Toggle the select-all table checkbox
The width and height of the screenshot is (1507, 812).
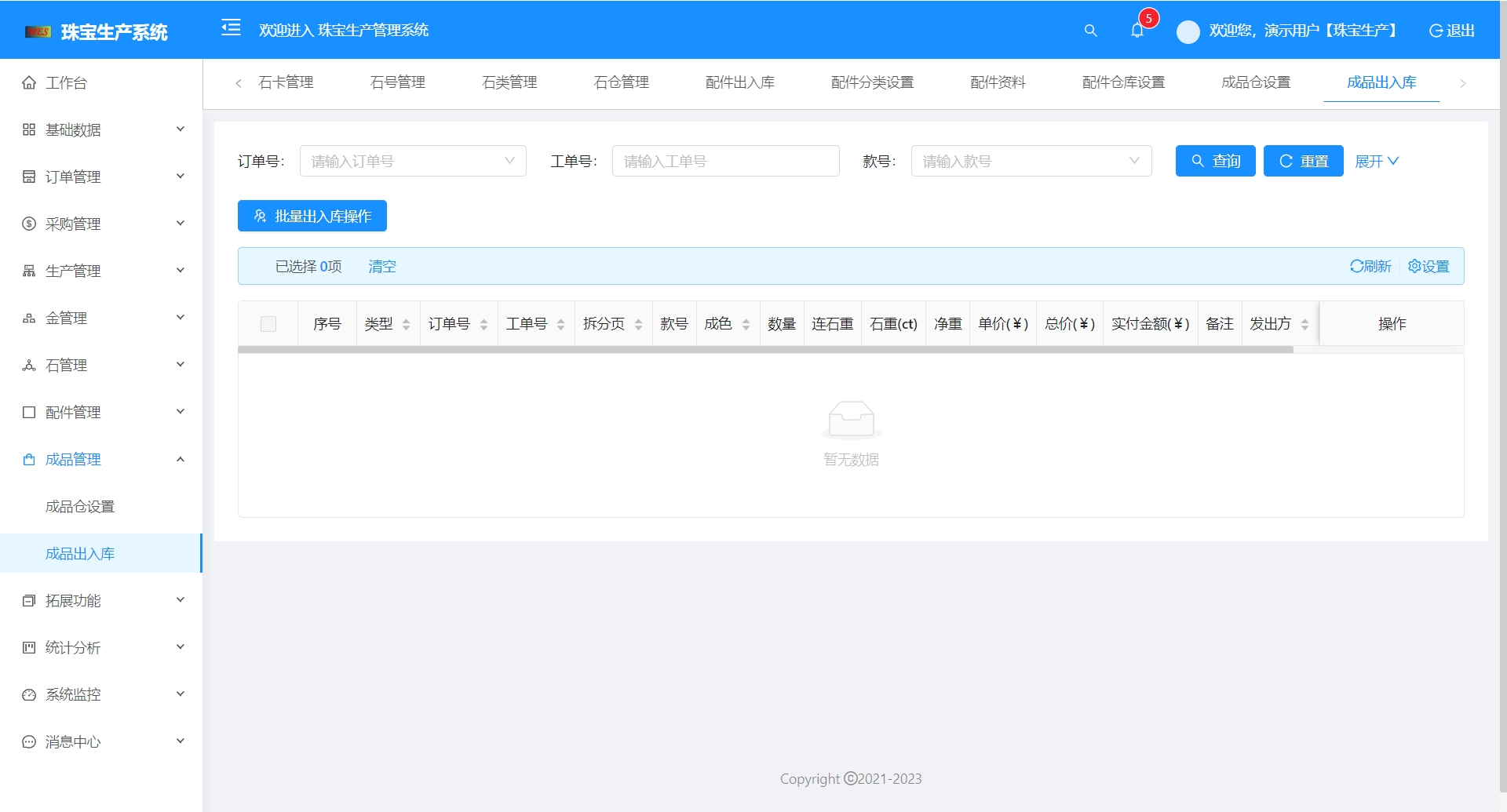(268, 324)
